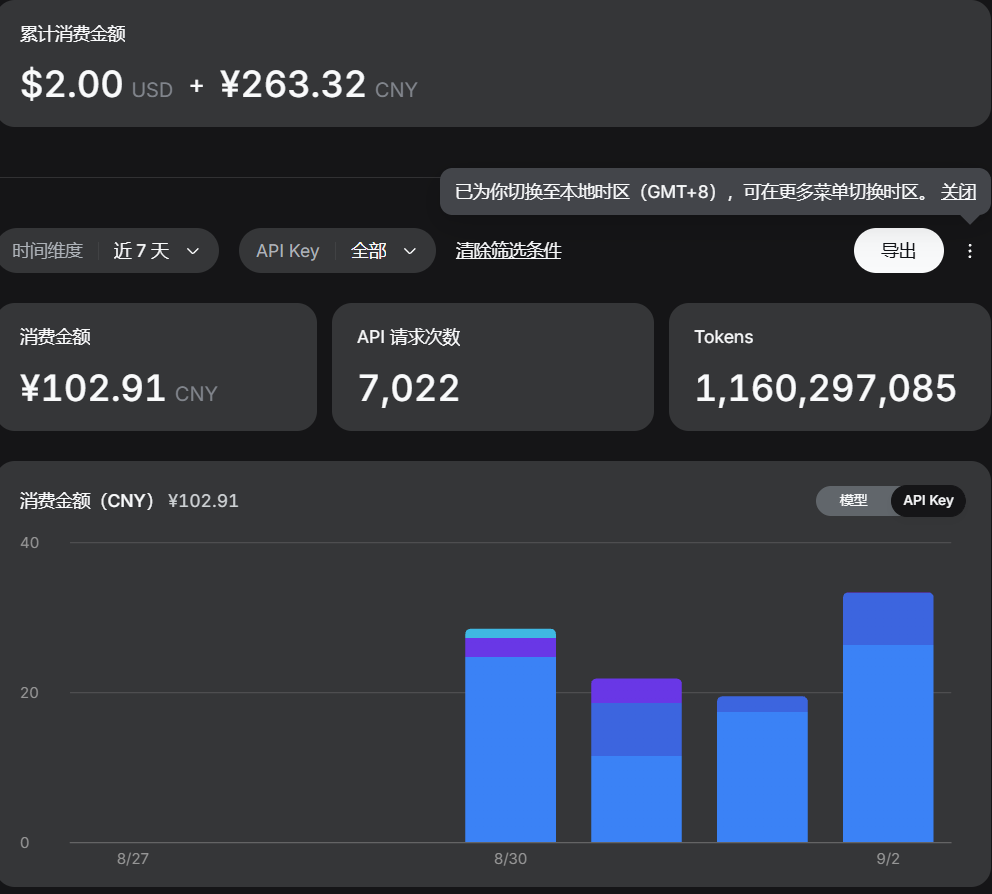
Task: Select the 9/1 bar in the chart
Action: point(762,769)
